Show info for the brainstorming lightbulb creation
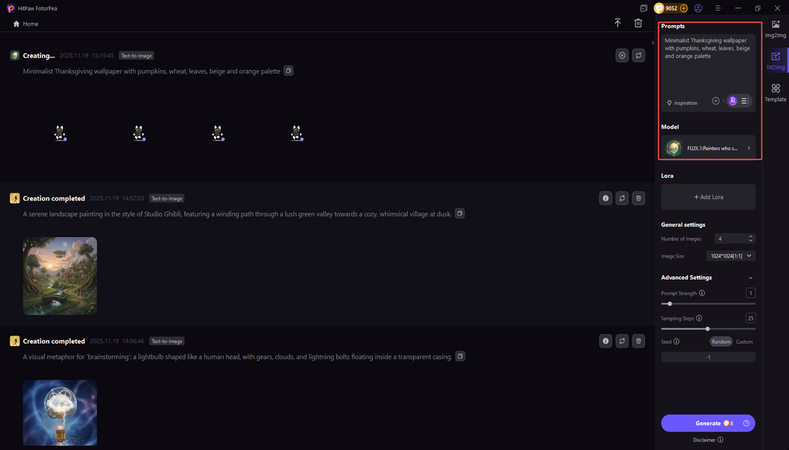Screen dimensions: 789x450 coord(606,341)
